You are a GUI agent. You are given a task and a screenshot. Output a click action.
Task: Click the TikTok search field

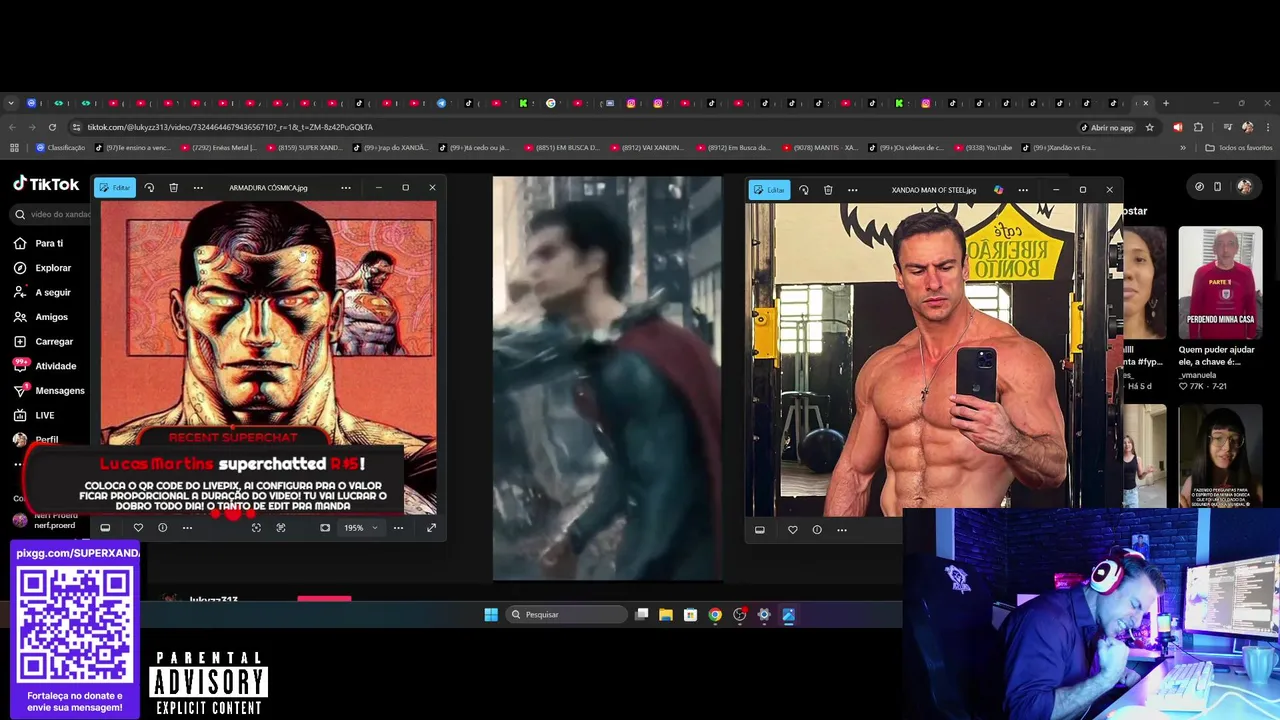52,214
